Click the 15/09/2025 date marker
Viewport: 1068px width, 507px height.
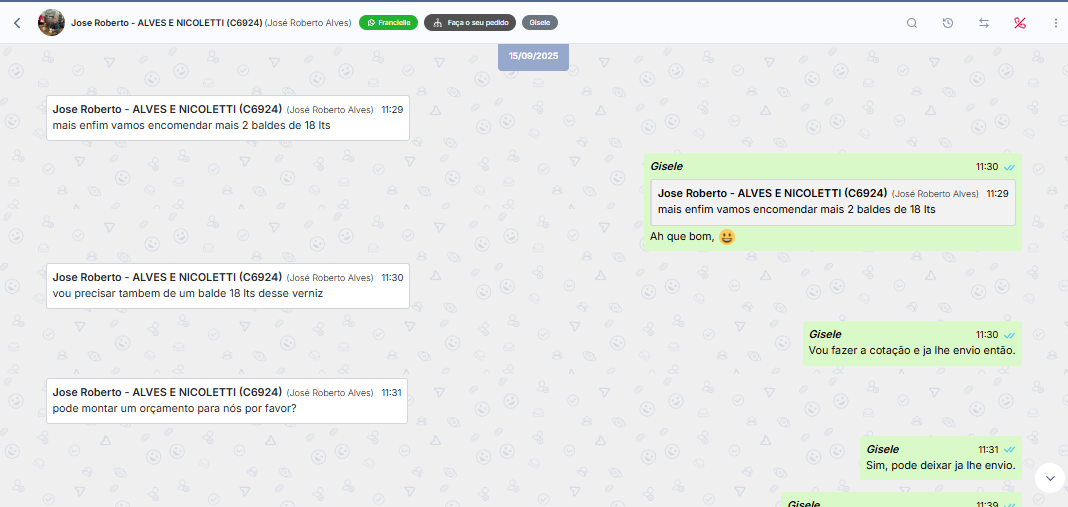point(533,56)
